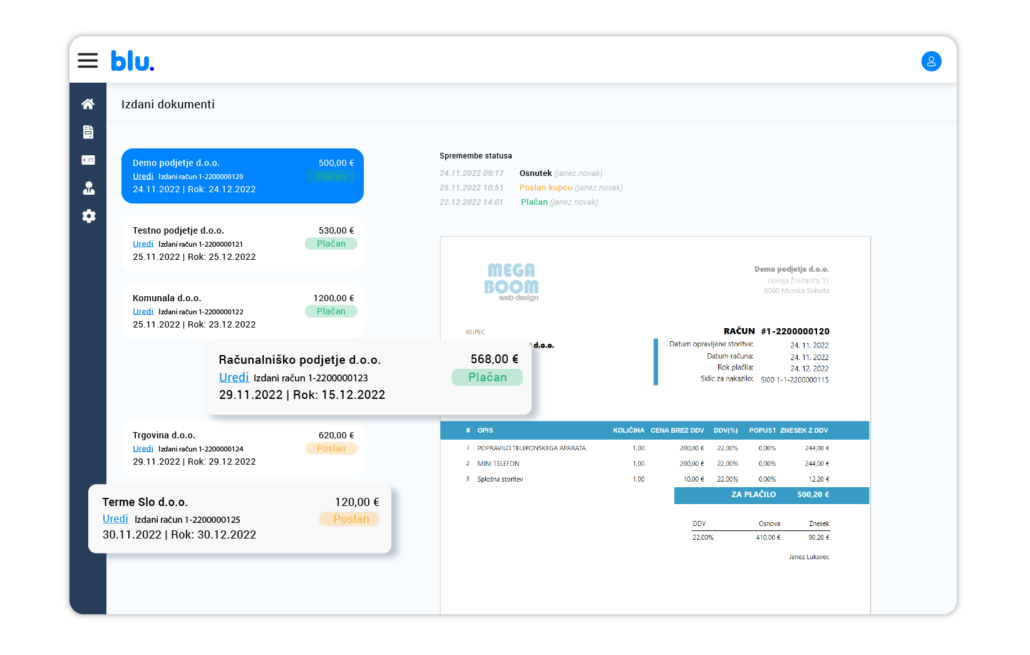1030x655 pixels.
Task: Click Uredi link for Testno podjetje d.o.o.
Action: 143,244
